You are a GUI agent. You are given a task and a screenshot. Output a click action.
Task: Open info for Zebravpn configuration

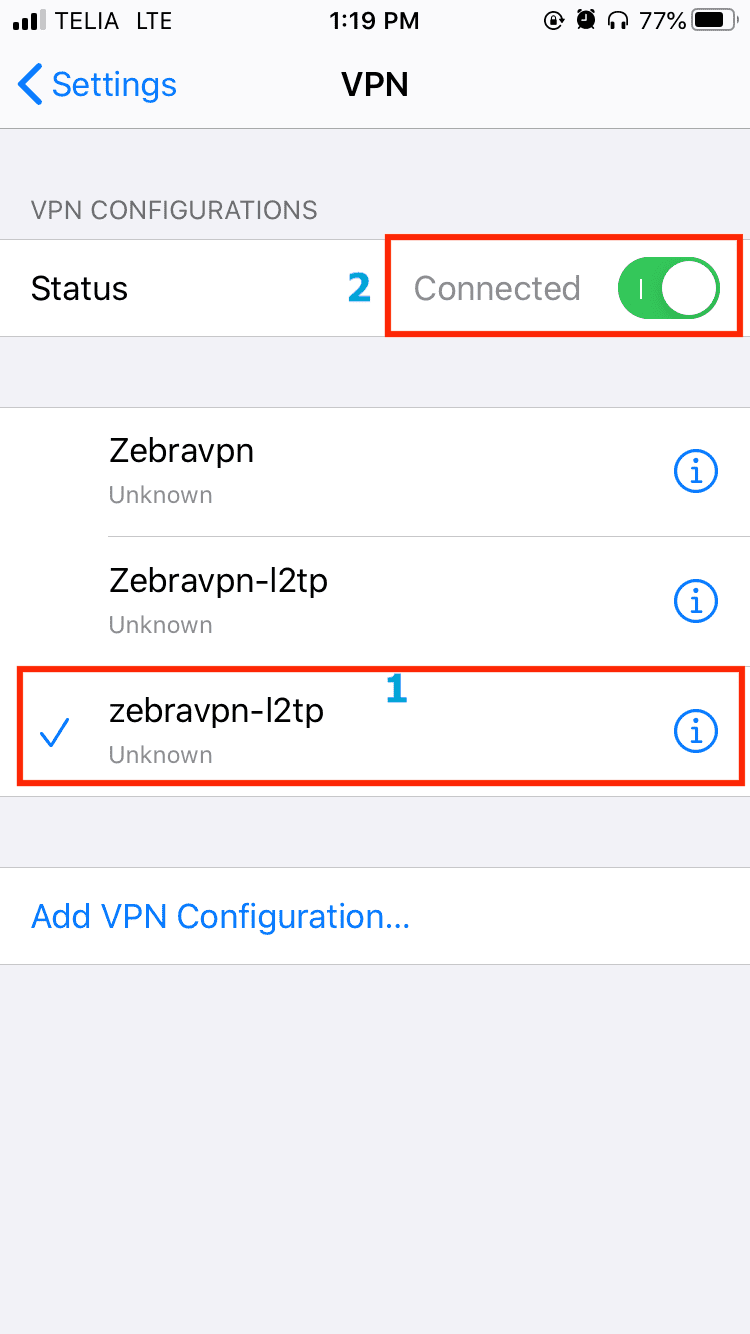696,470
